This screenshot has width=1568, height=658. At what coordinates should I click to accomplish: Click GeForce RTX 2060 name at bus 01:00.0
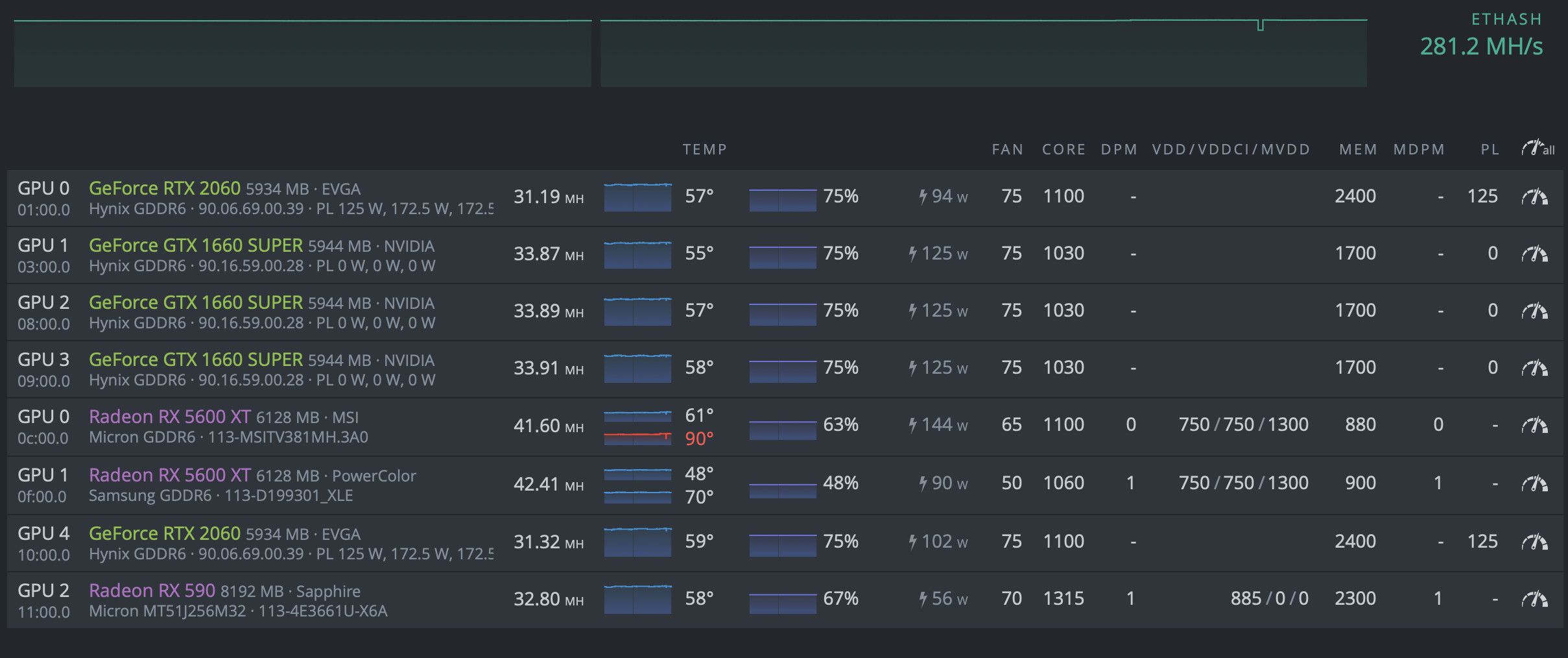click(x=164, y=188)
